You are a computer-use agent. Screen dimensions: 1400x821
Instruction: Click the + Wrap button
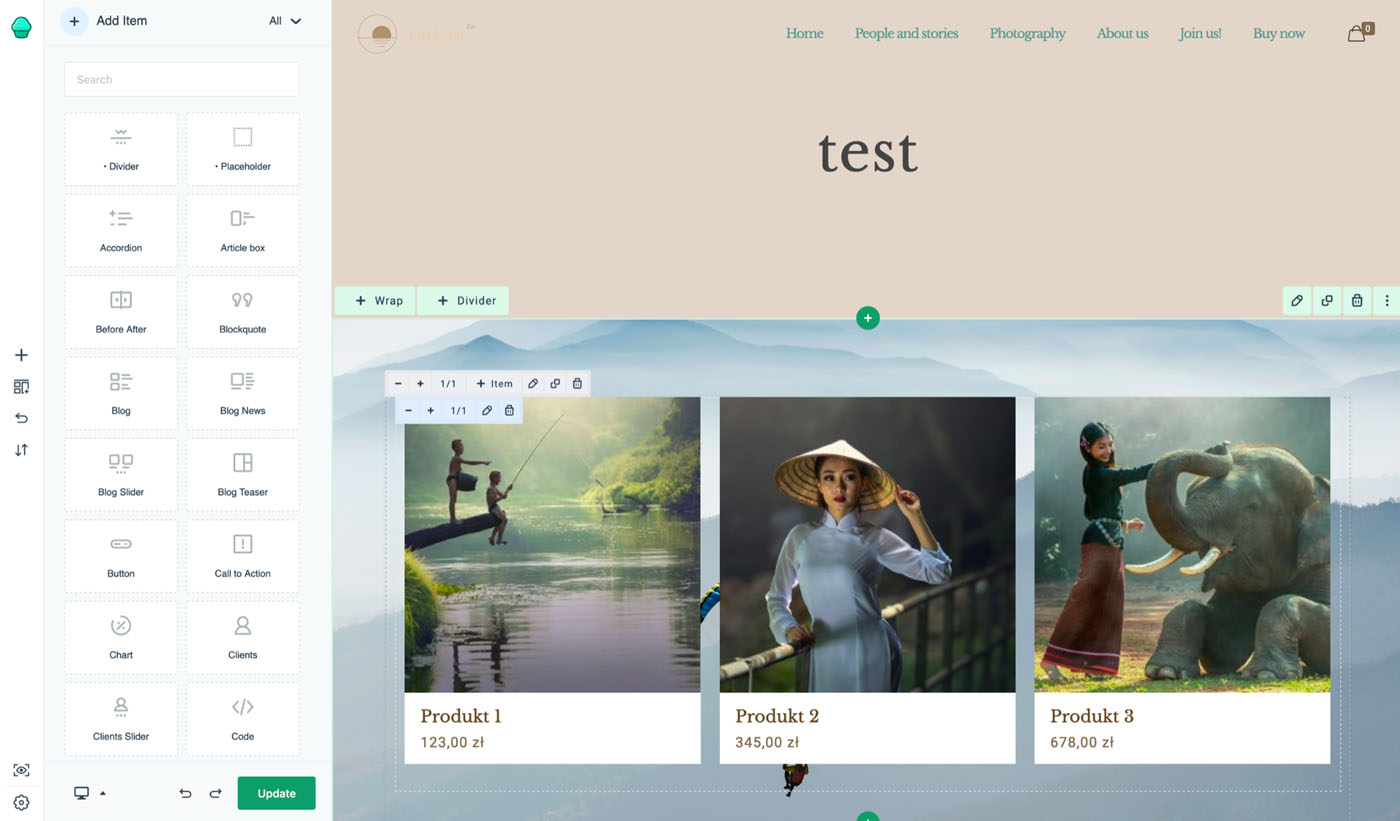(376, 301)
